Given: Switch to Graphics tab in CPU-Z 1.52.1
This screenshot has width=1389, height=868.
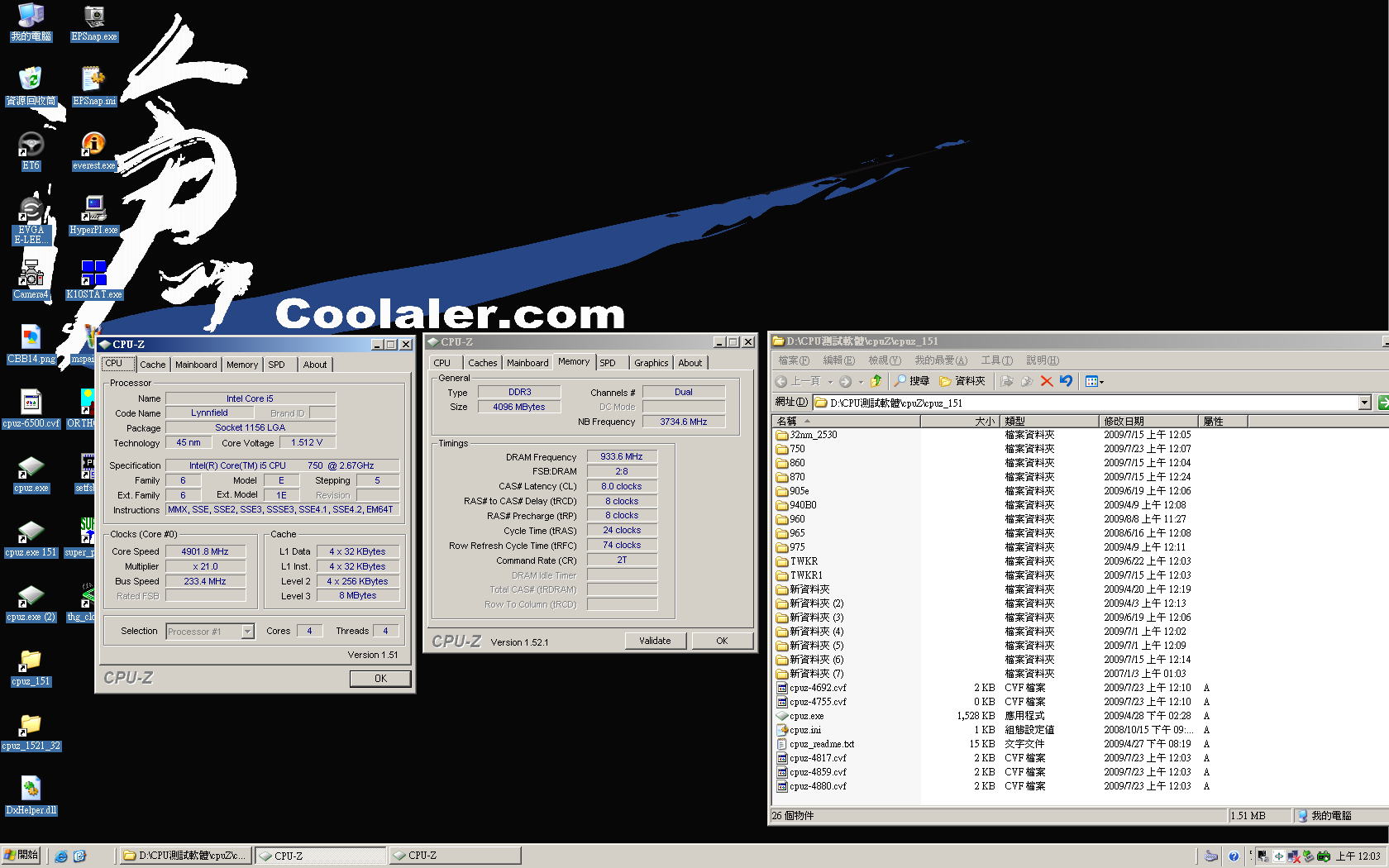Looking at the screenshot, I should point(652,363).
